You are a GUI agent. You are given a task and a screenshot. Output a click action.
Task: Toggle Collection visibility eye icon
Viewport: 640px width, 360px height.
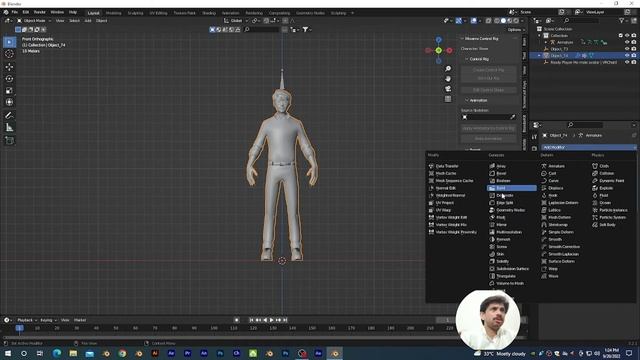tap(627, 36)
